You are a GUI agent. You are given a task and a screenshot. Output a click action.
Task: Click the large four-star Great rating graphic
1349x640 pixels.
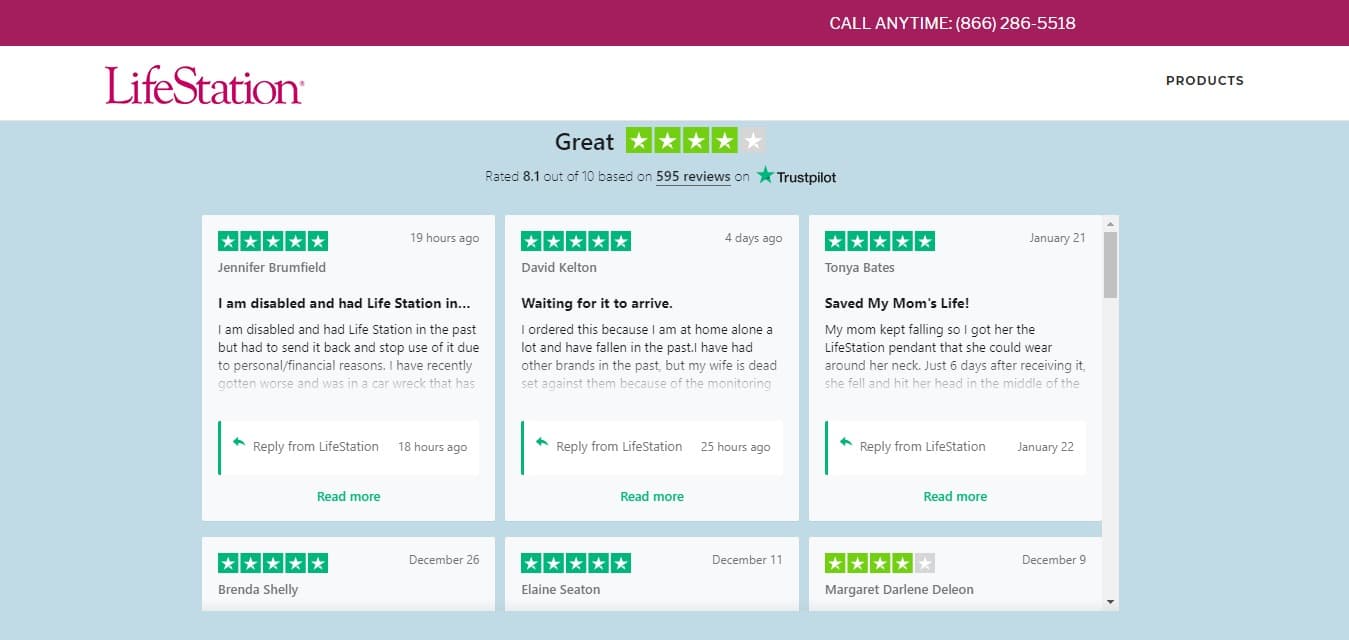pos(696,141)
